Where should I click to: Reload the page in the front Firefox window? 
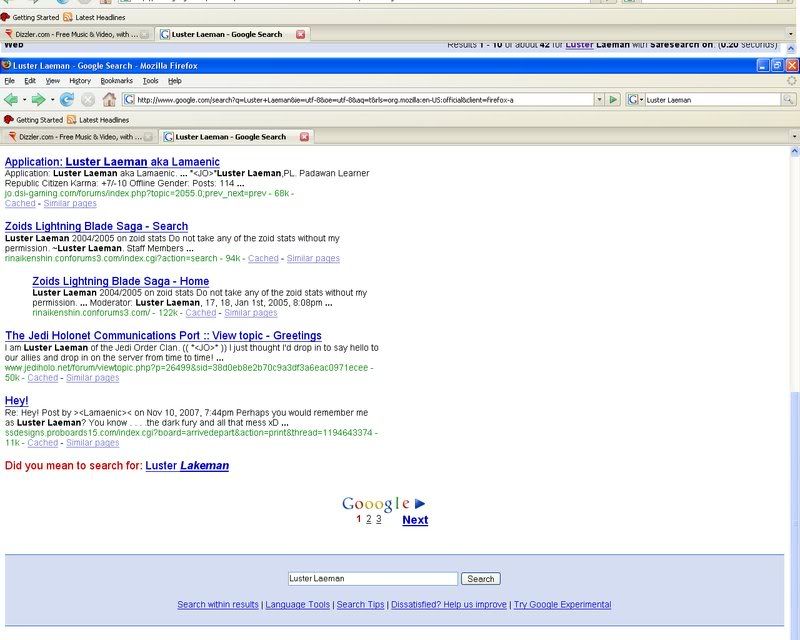coord(66,100)
